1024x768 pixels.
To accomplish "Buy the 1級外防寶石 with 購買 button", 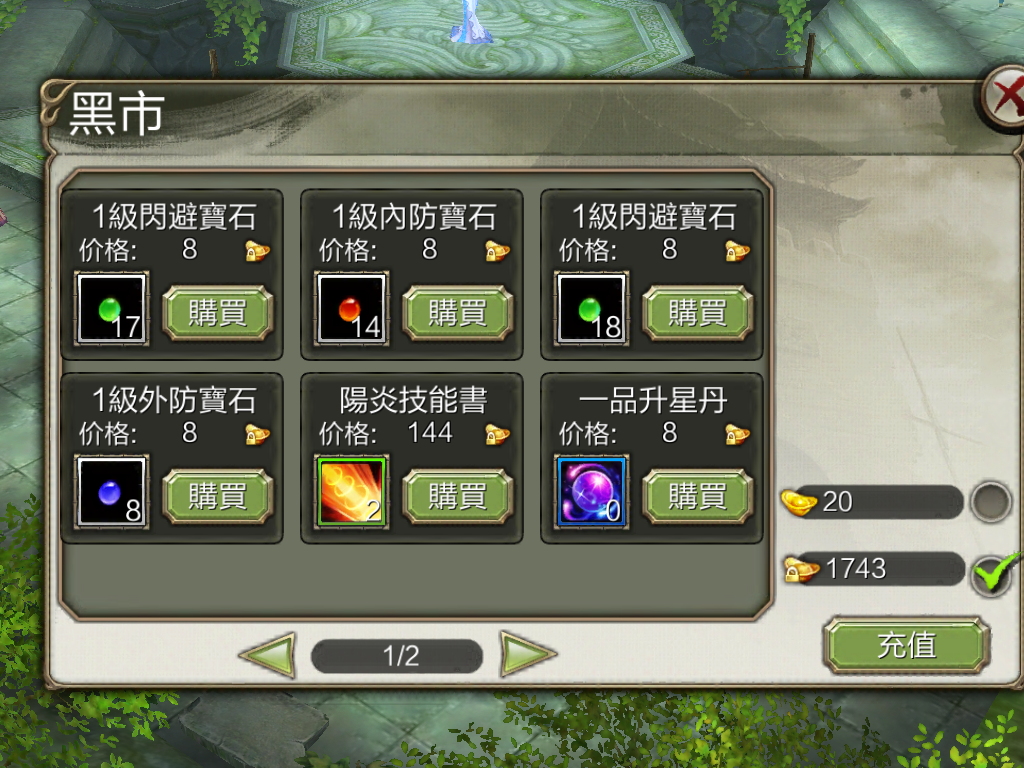I will tap(217, 496).
